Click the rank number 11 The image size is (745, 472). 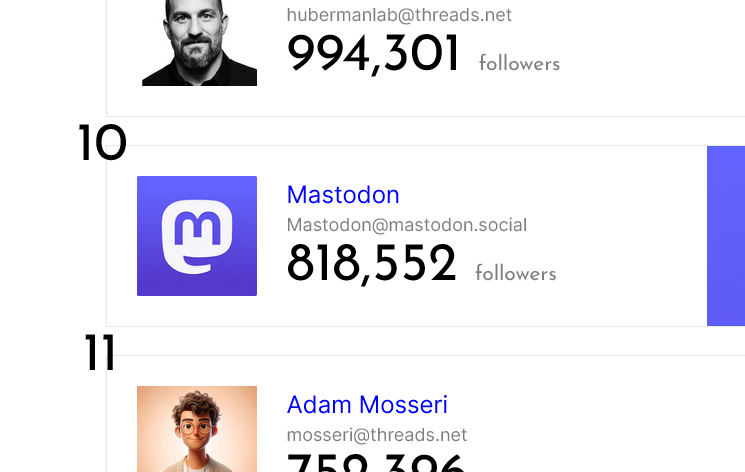100,354
